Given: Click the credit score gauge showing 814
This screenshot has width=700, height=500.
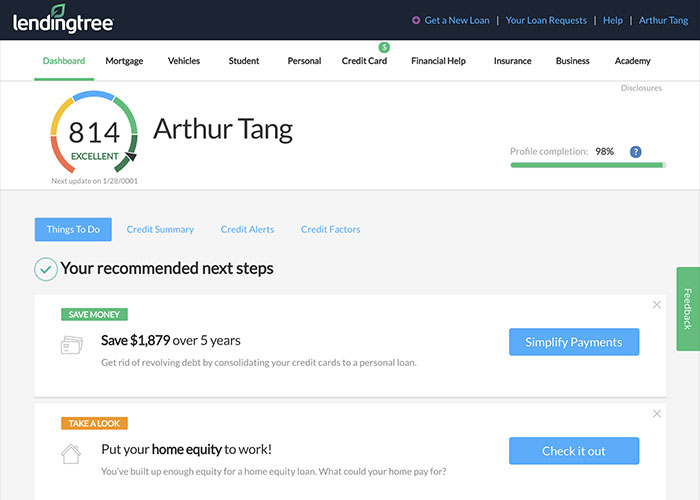Looking at the screenshot, I should pyautogui.click(x=94, y=132).
